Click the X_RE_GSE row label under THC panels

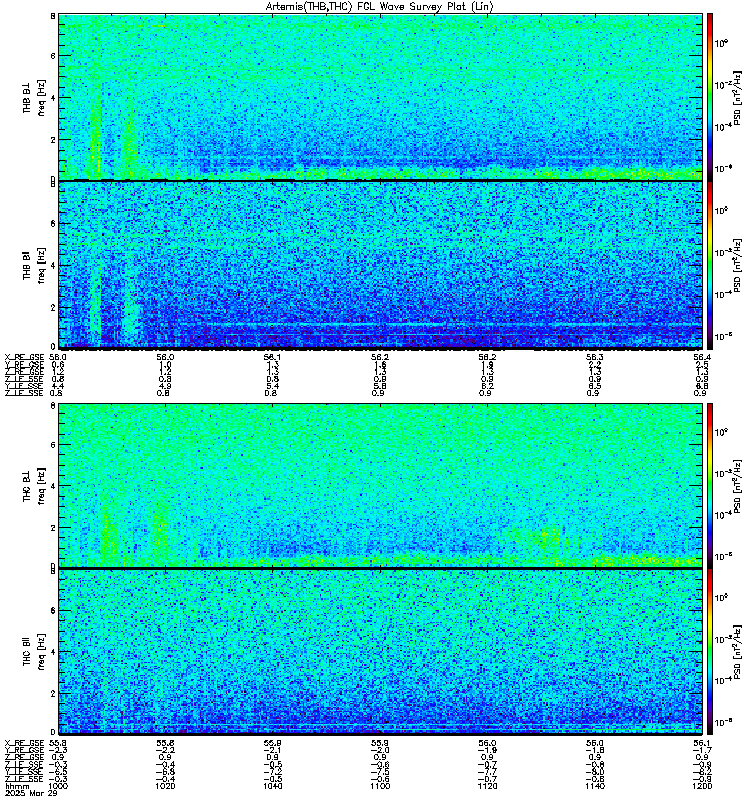(24, 743)
